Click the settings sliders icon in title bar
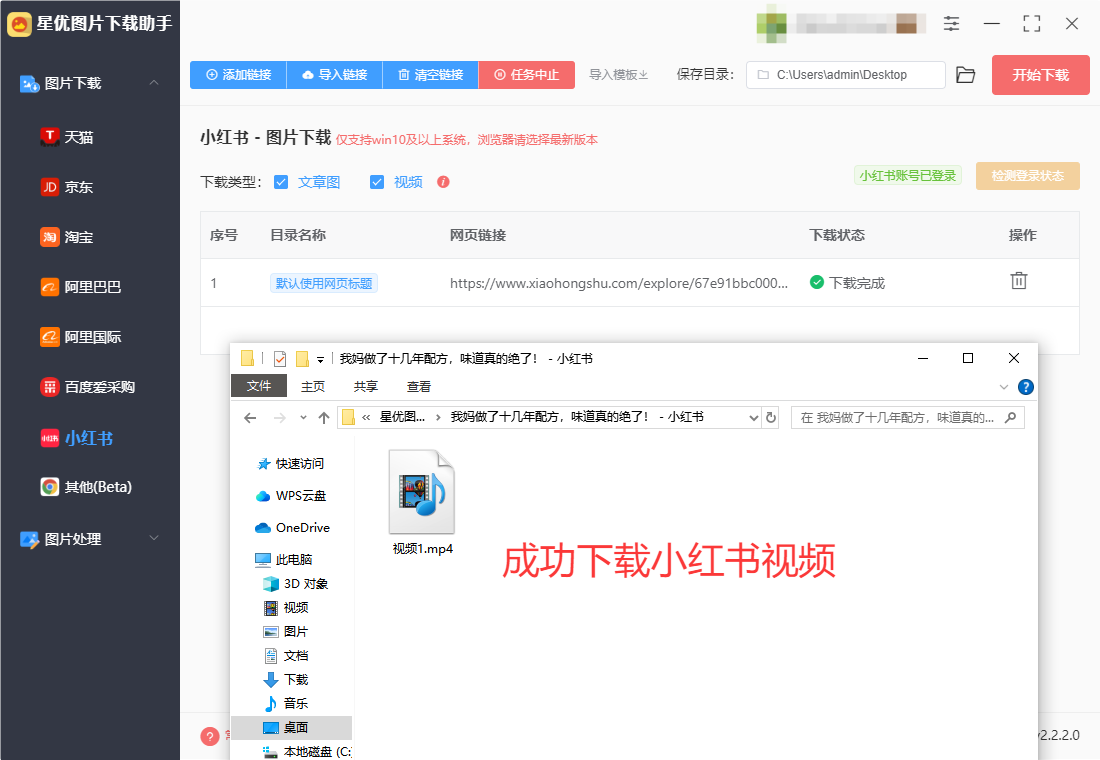 coord(951,24)
